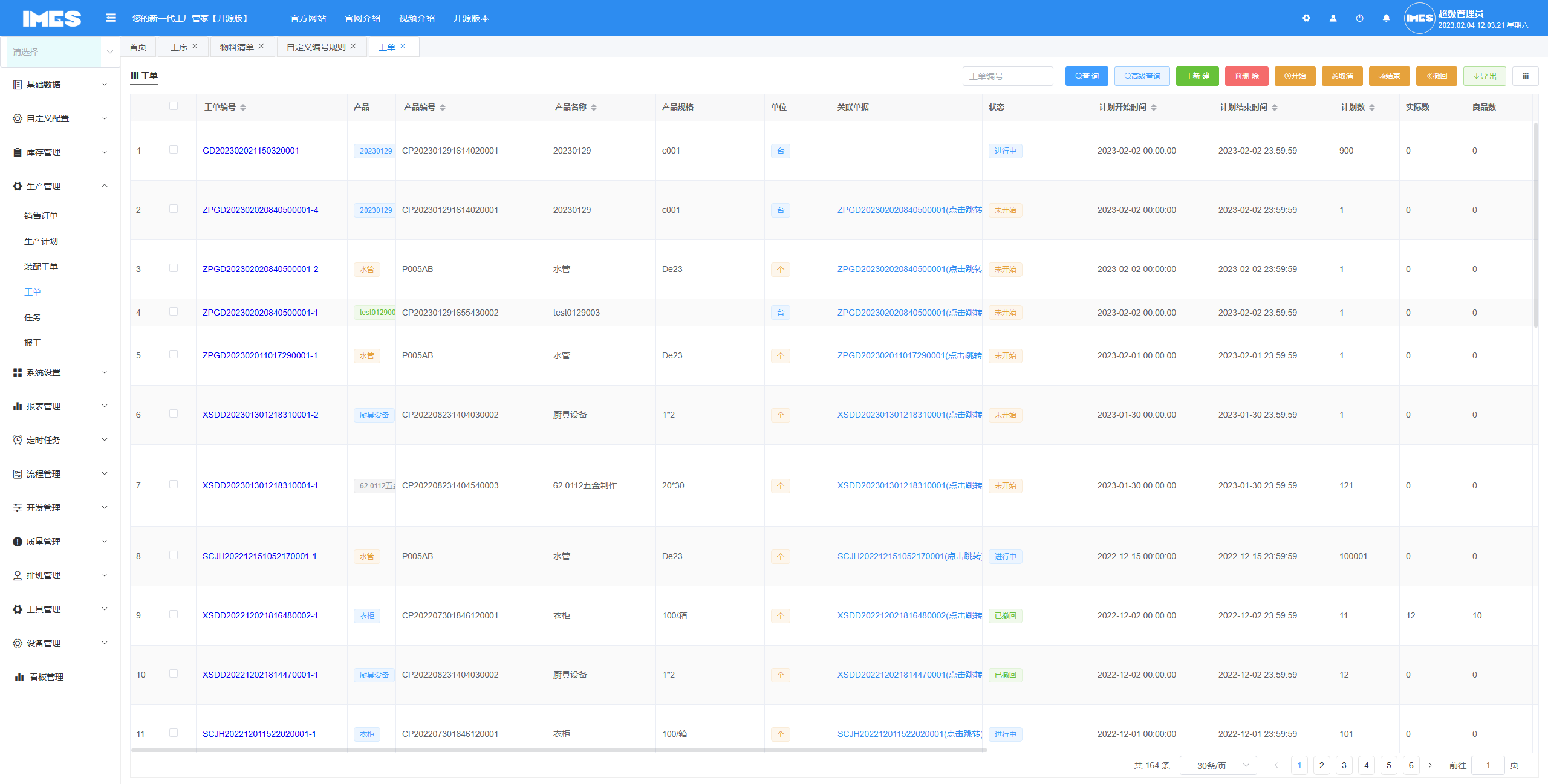The width and height of the screenshot is (1548, 784).
Task: Sort by 计划数 column arrows
Action: 1372,108
